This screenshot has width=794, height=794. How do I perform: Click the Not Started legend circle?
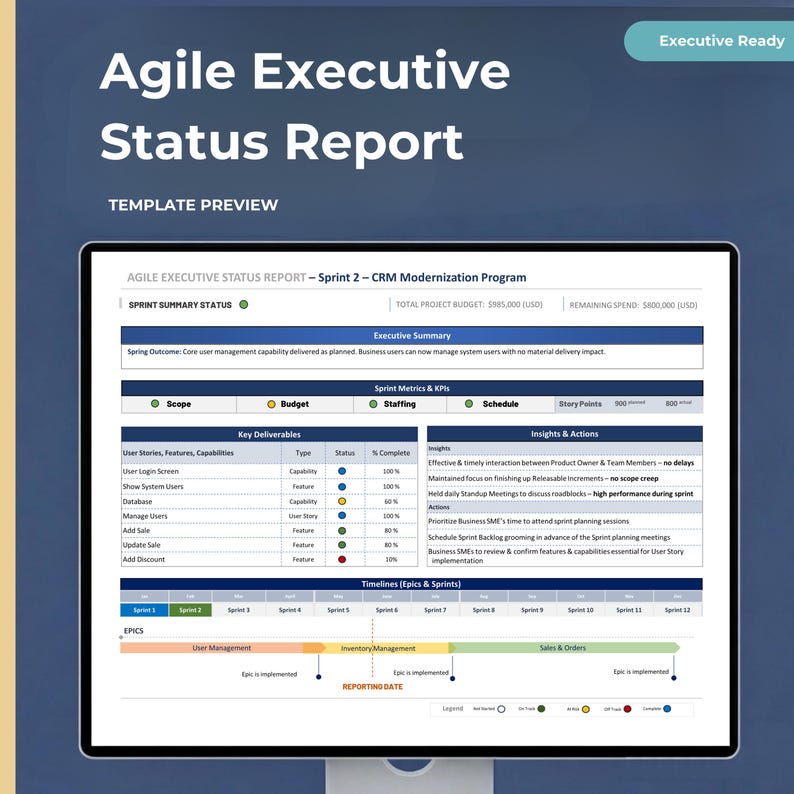click(501, 709)
